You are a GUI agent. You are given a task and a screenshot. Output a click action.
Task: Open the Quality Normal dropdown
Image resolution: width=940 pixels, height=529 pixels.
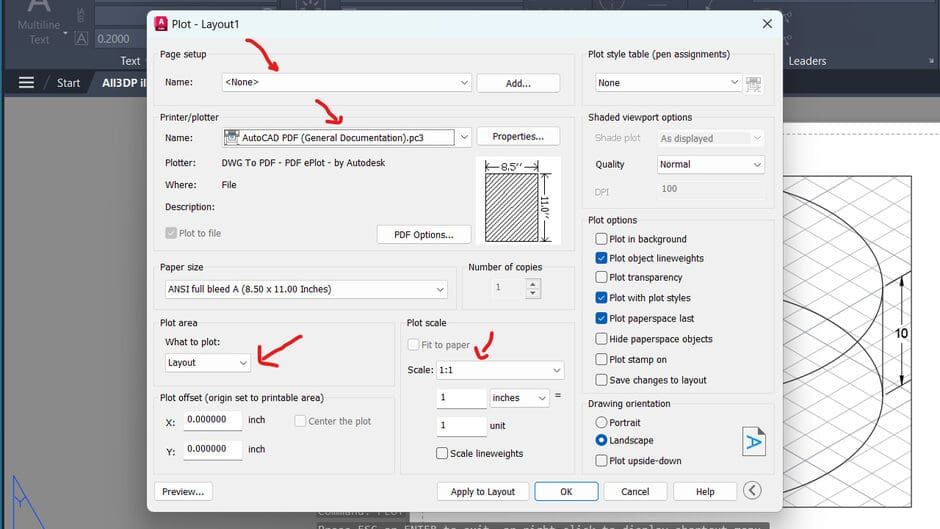point(710,164)
